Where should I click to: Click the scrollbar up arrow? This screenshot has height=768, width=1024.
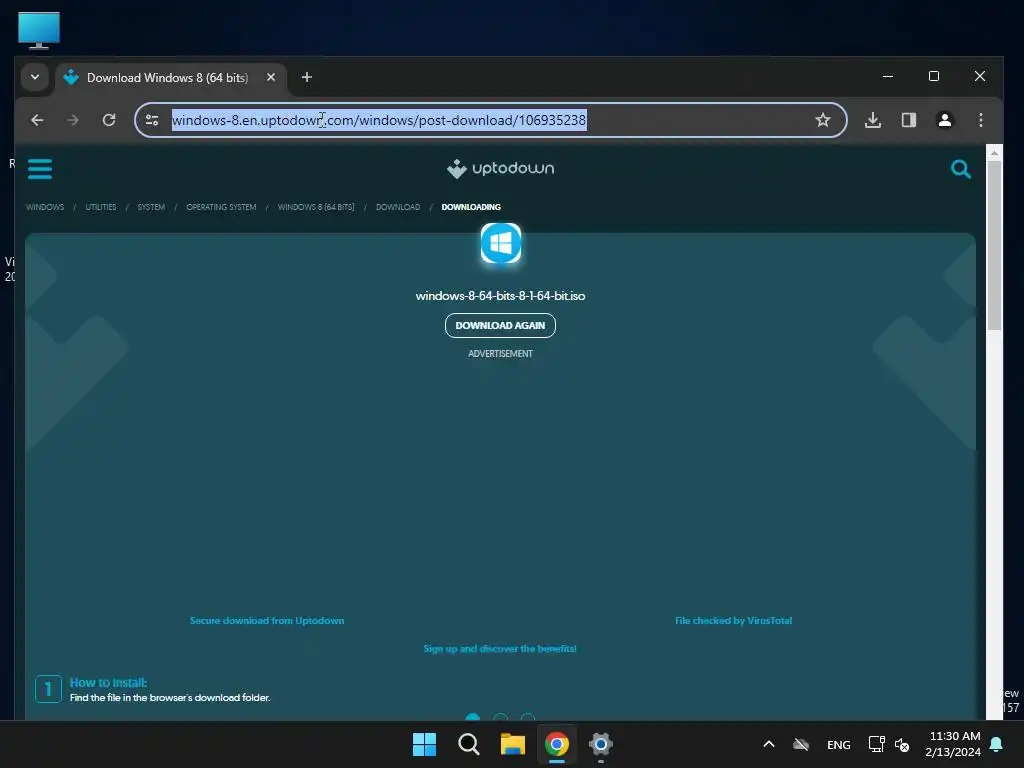tap(994, 153)
